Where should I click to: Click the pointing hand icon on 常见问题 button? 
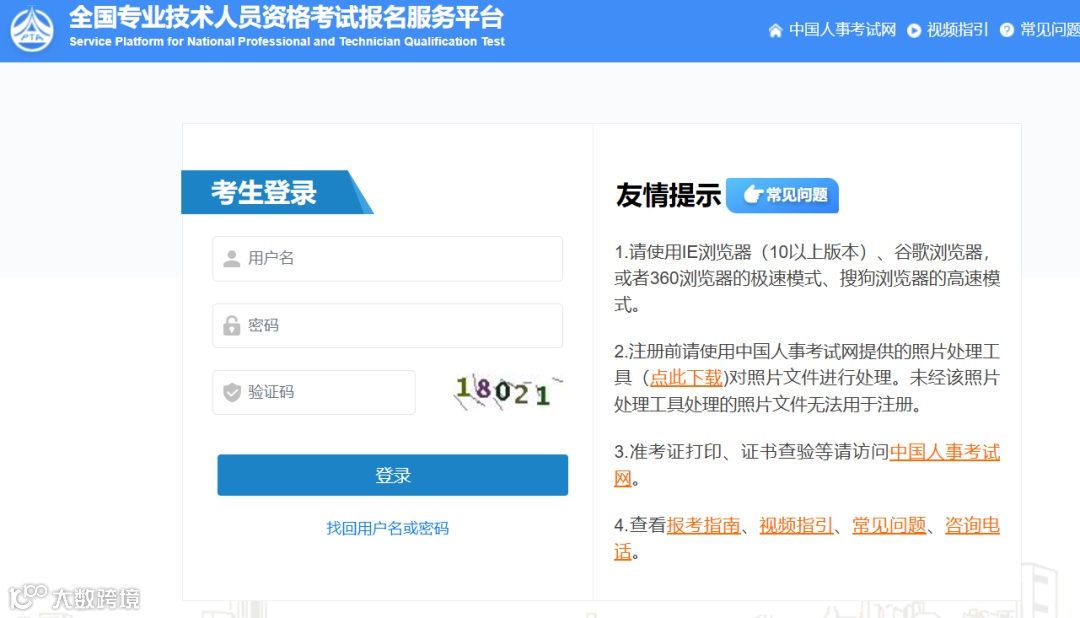click(753, 194)
